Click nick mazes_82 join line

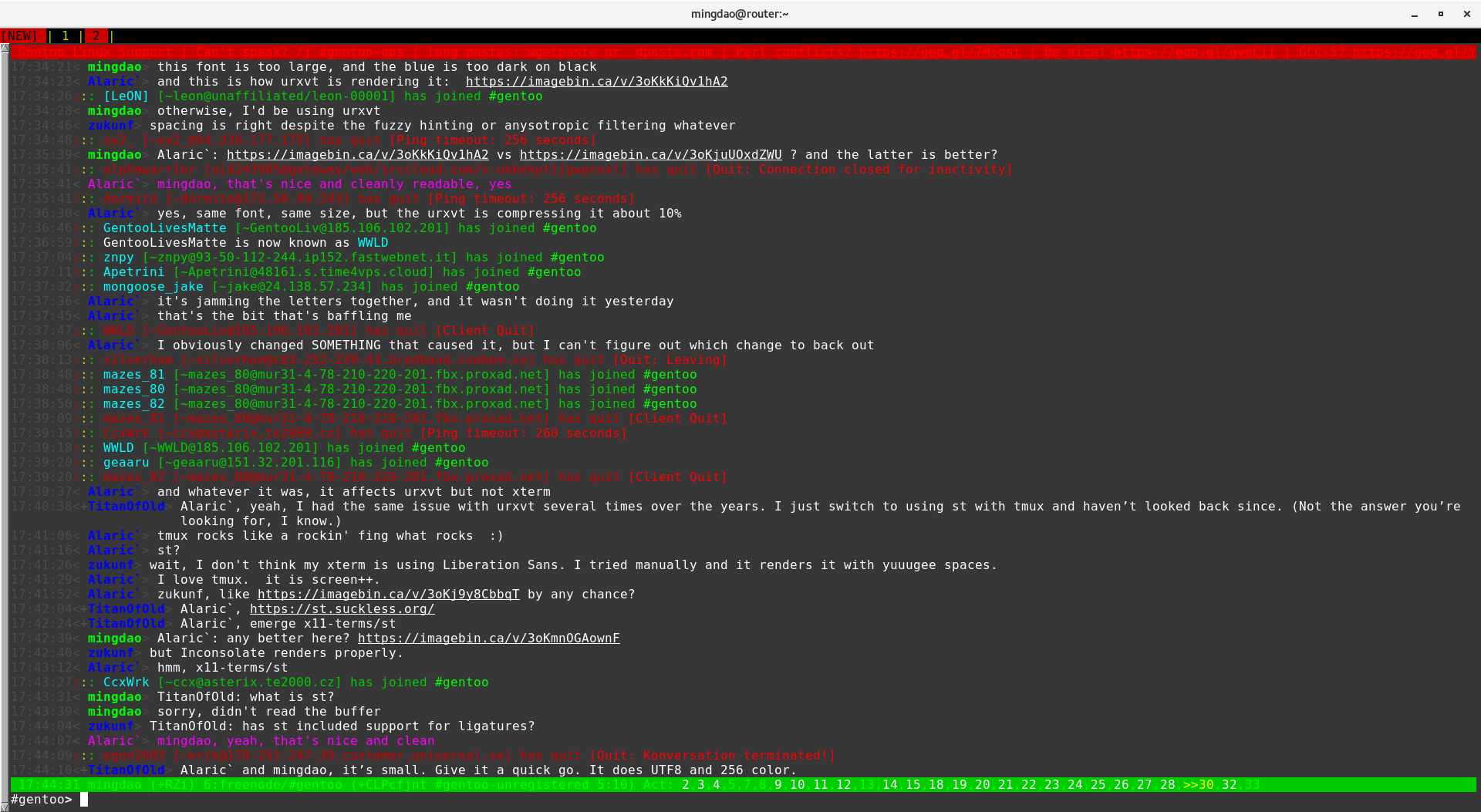coord(134,404)
